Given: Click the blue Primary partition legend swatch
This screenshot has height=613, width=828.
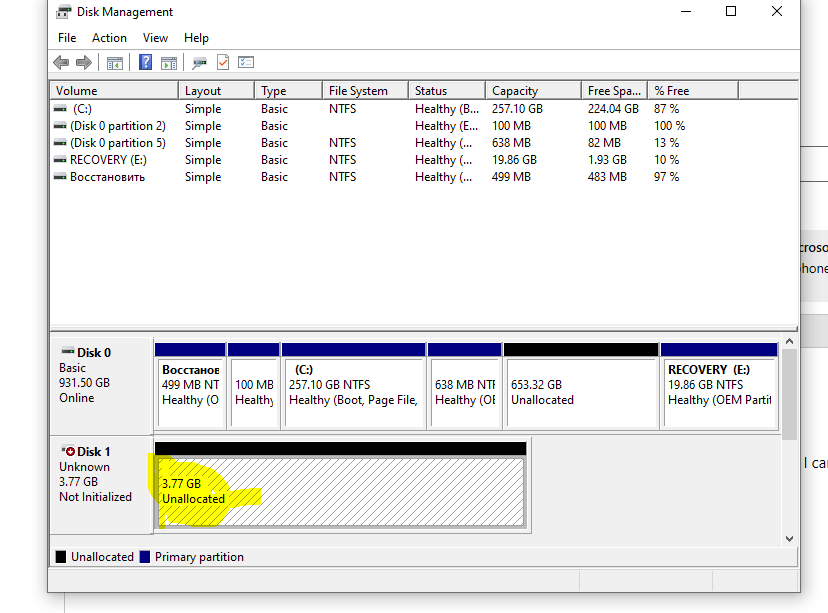Looking at the screenshot, I should [x=145, y=557].
